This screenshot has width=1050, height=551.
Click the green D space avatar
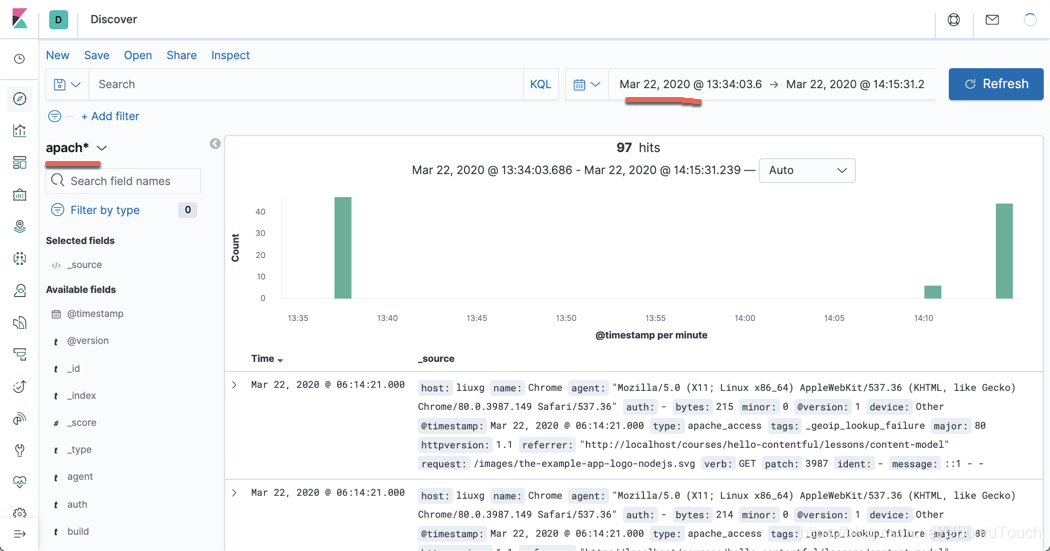(59, 19)
